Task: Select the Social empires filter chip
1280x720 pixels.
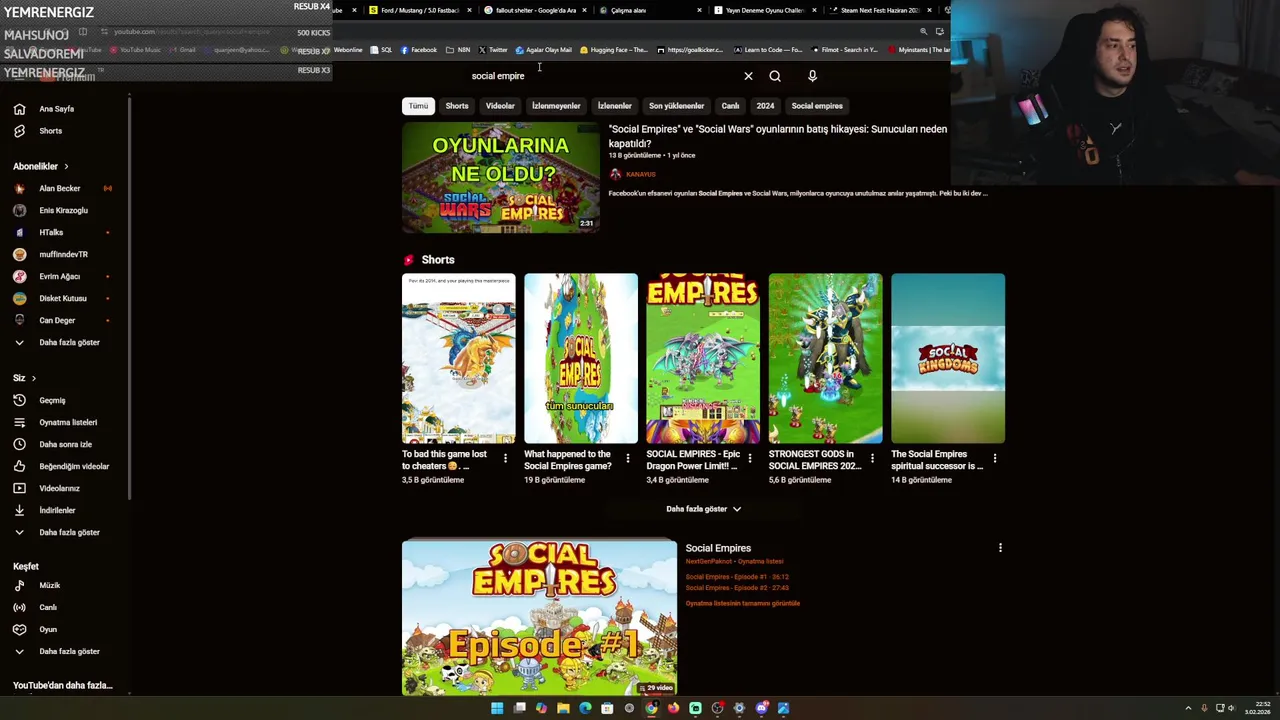Action: pos(817,106)
